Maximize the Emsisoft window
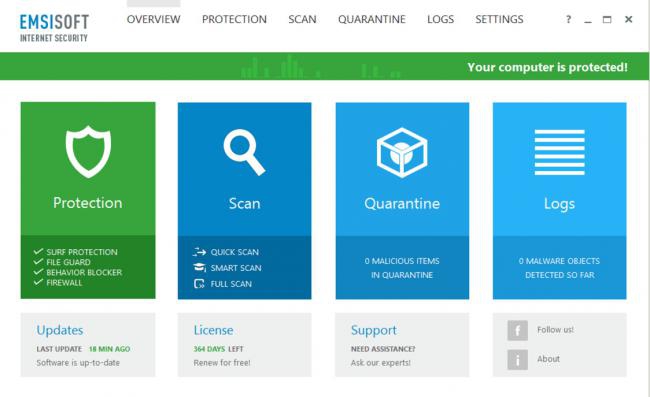 point(607,19)
